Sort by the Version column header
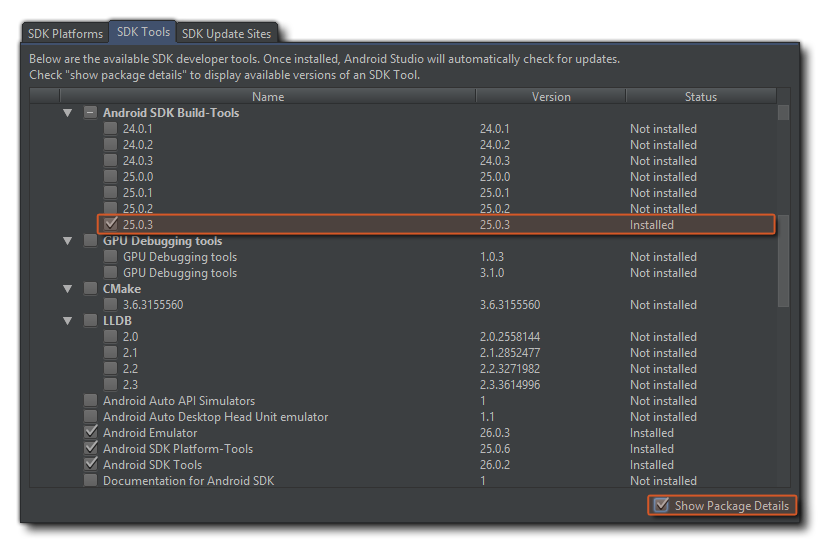This screenshot has height=543, width=824. 551,97
